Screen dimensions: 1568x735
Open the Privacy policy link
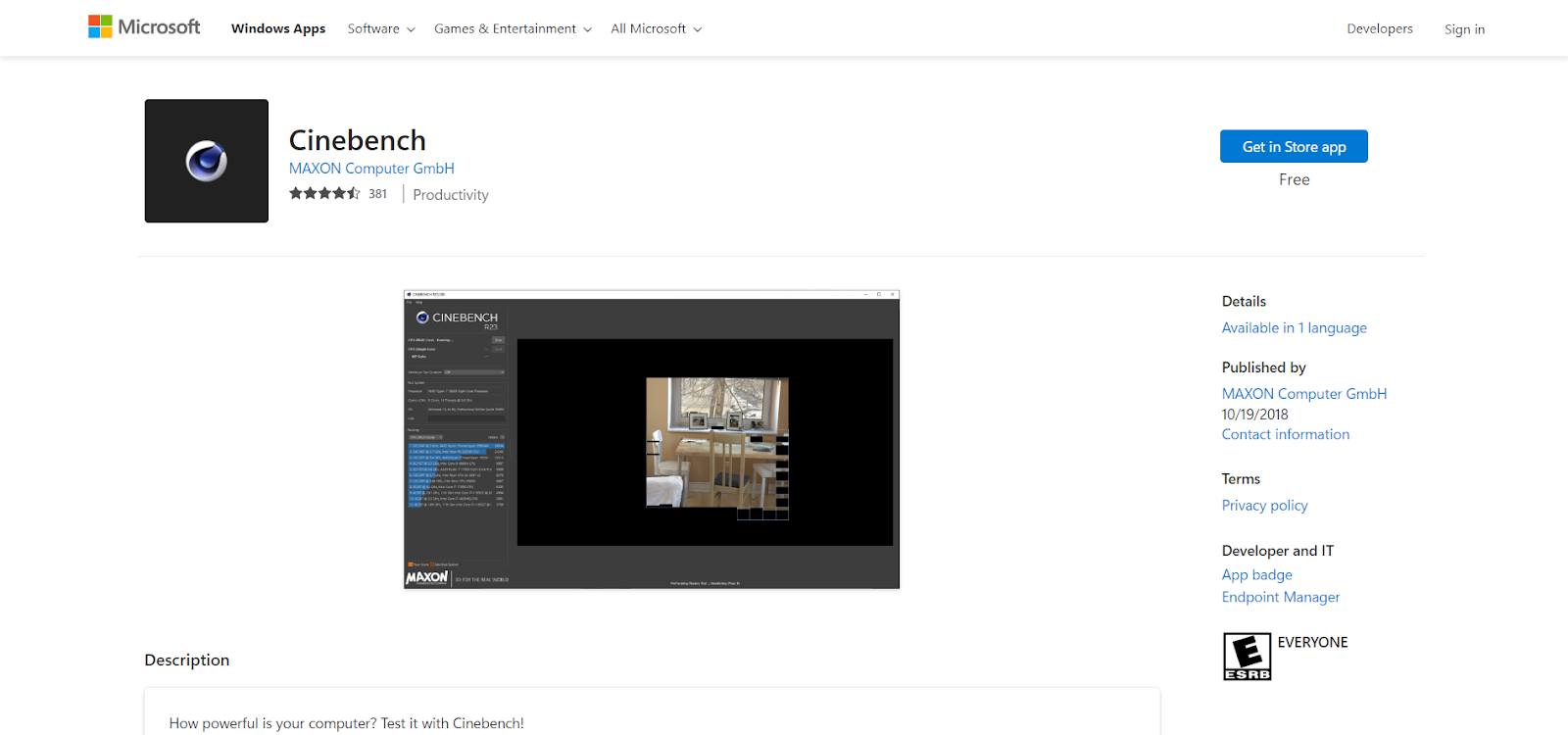click(x=1264, y=505)
